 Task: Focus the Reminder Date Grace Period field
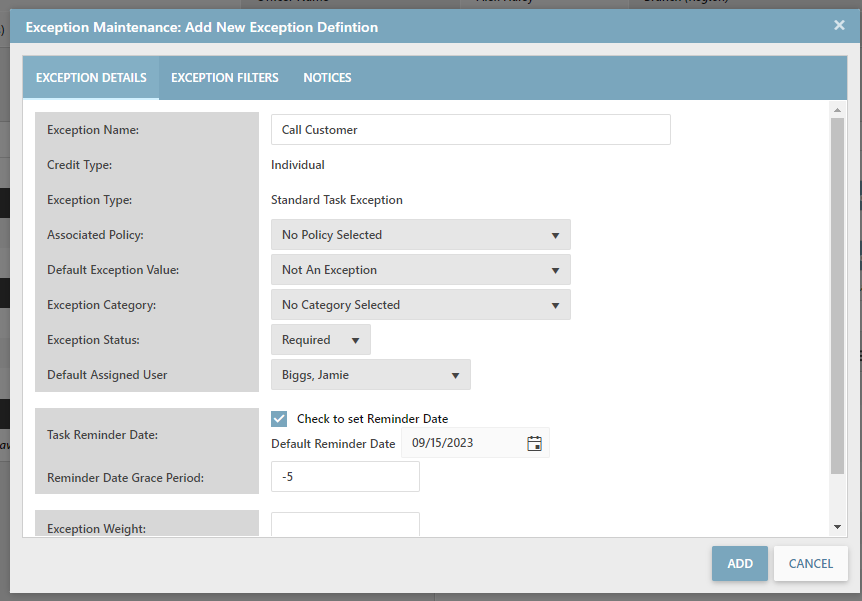(345, 477)
